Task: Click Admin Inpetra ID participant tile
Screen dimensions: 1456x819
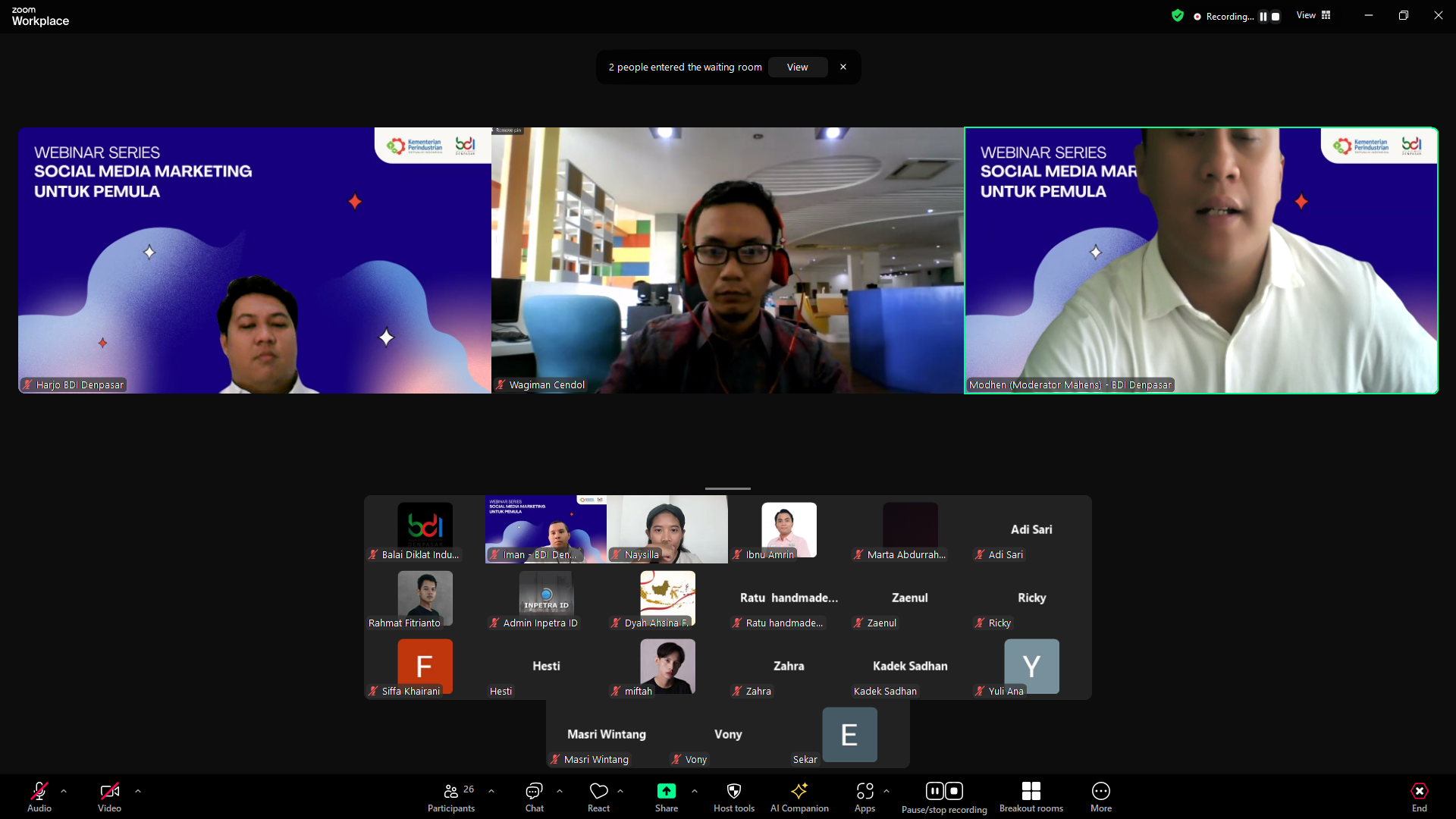Action: click(546, 598)
